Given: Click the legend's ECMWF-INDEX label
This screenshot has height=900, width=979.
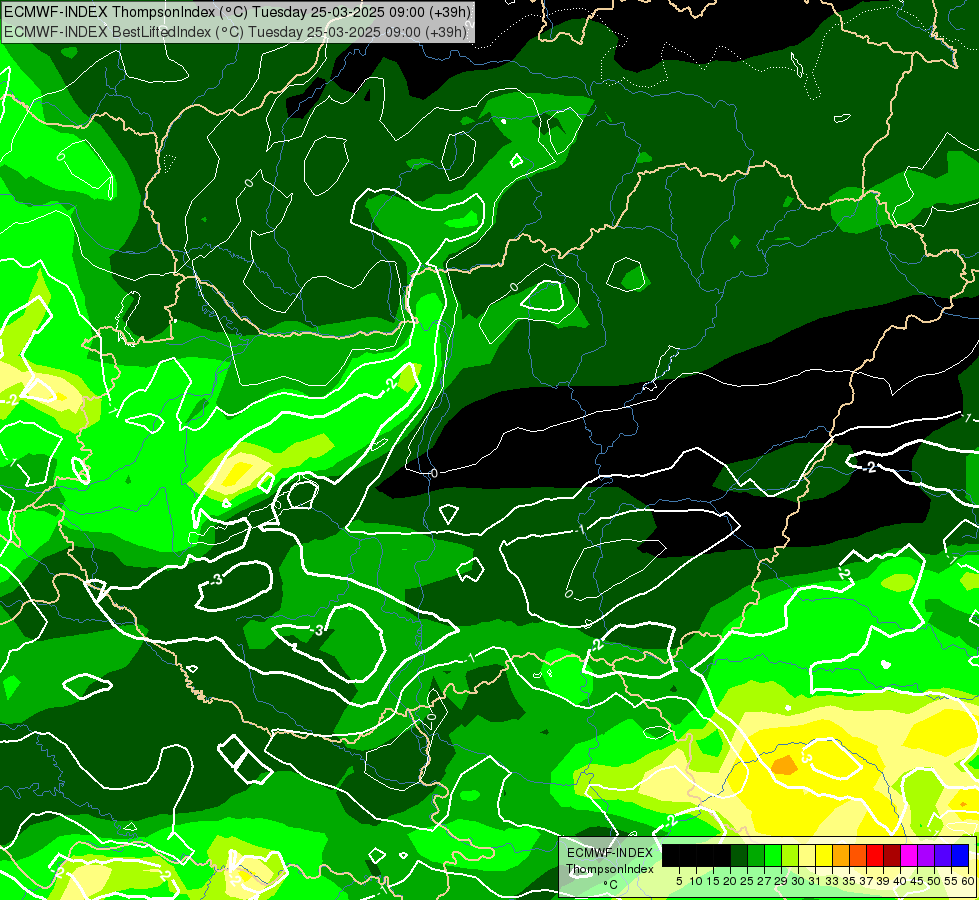Looking at the screenshot, I should click(610, 853).
